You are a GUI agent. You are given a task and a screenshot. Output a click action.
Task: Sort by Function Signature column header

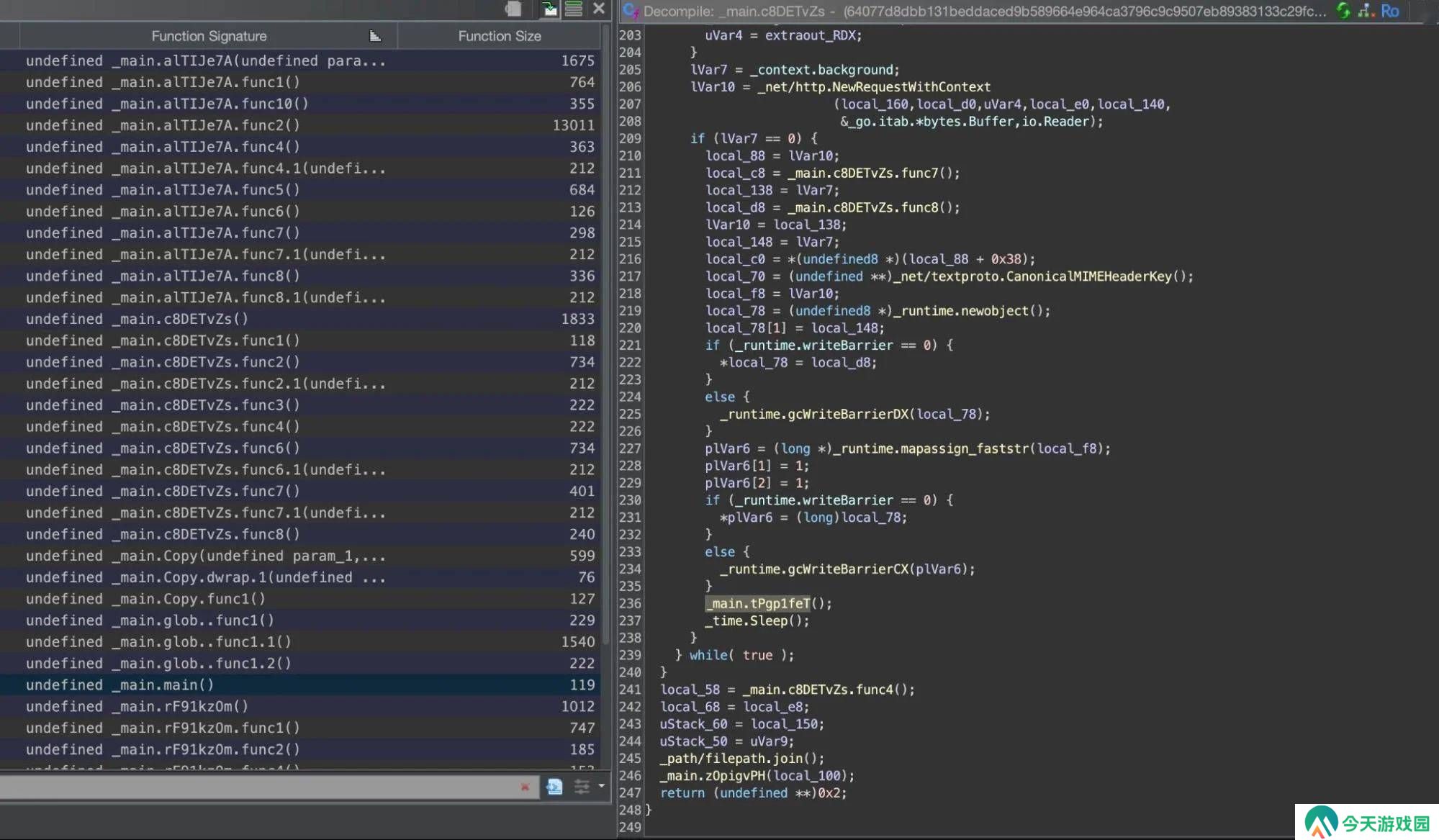coord(209,36)
